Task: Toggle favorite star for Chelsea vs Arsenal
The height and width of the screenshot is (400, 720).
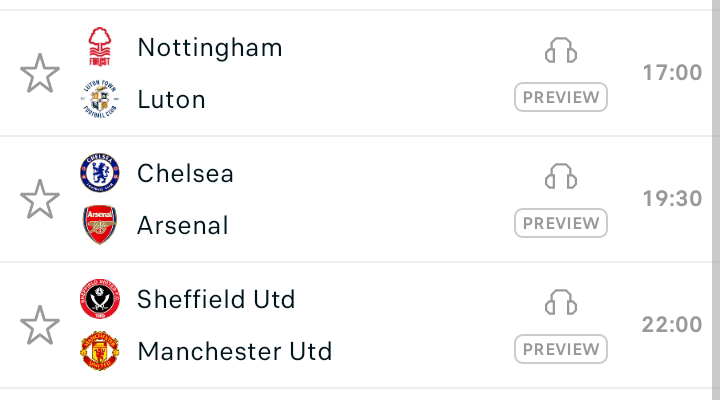Action: click(40, 199)
